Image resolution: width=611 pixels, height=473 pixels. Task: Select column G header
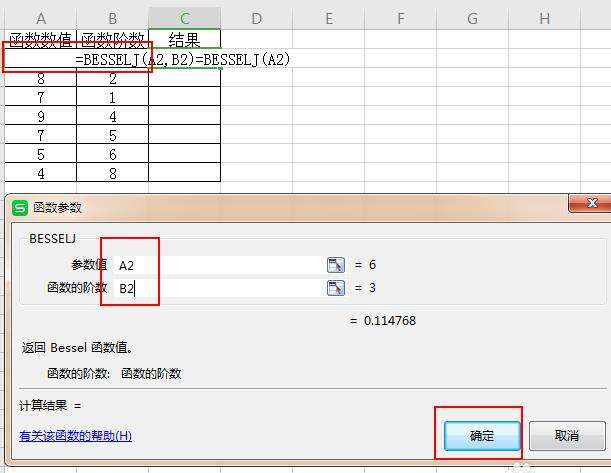click(472, 19)
